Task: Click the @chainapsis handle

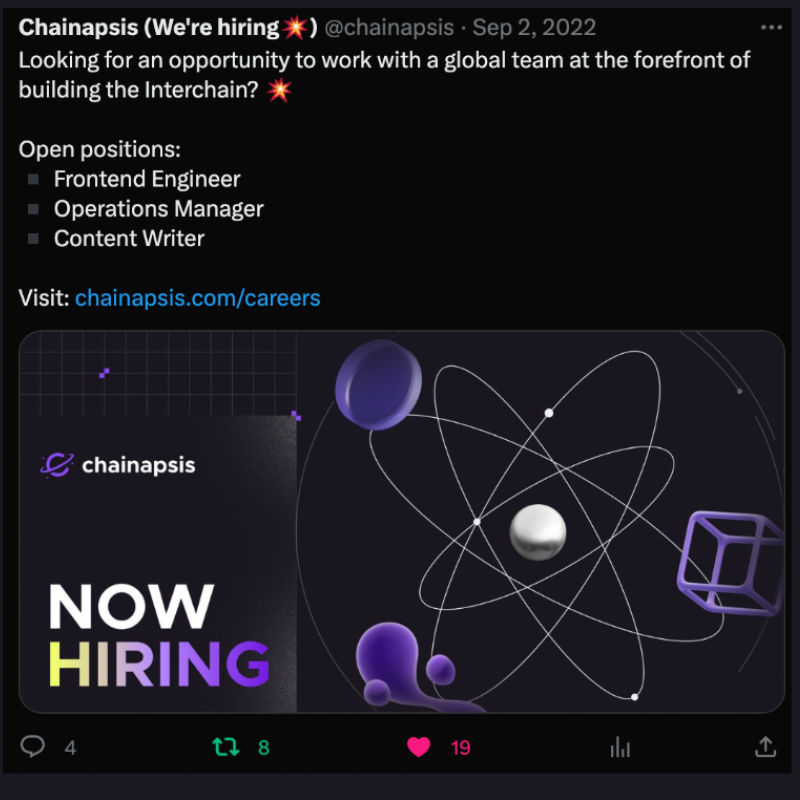Action: click(389, 28)
